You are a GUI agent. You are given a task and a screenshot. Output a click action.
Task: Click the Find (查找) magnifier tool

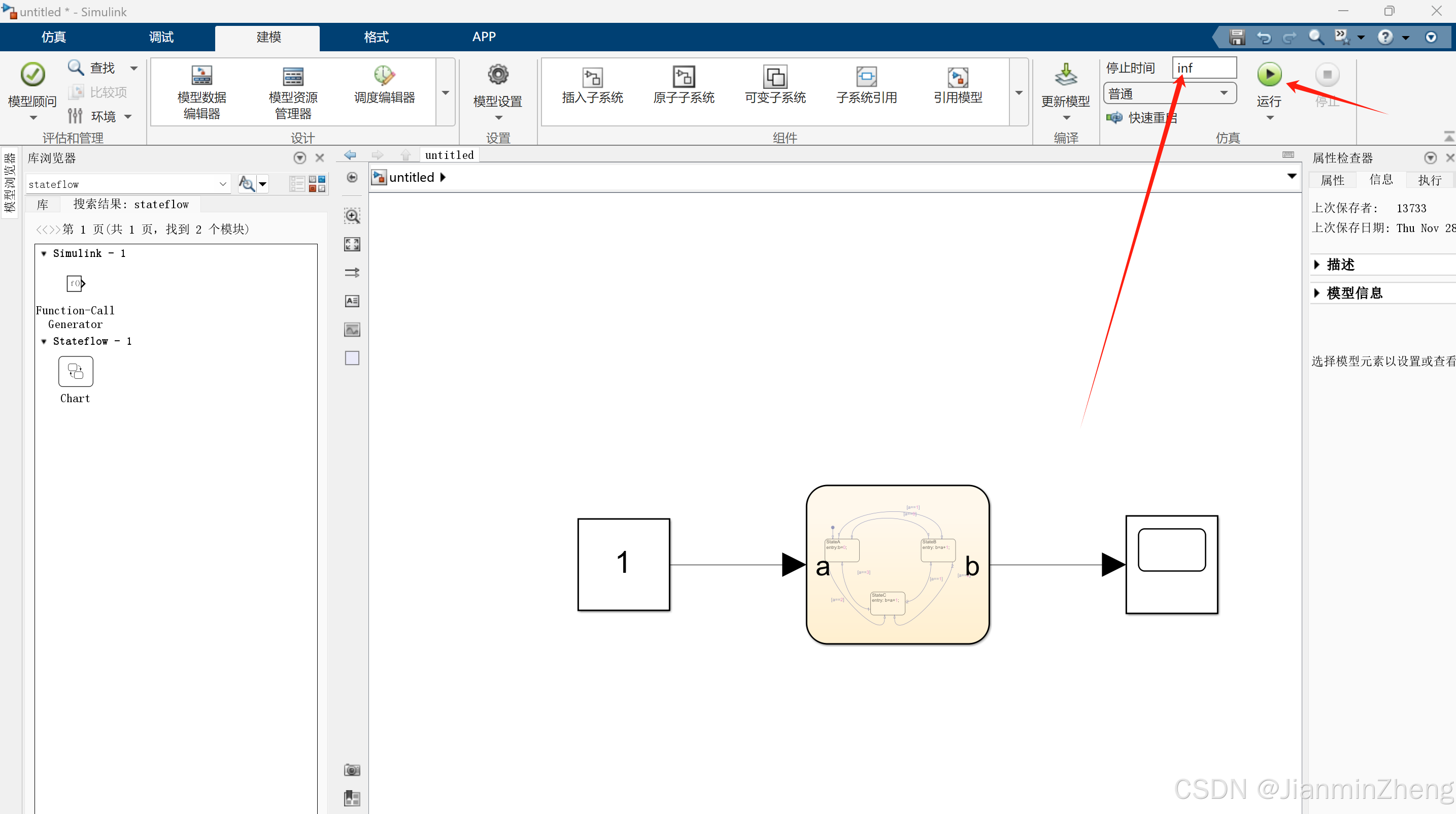[76, 68]
